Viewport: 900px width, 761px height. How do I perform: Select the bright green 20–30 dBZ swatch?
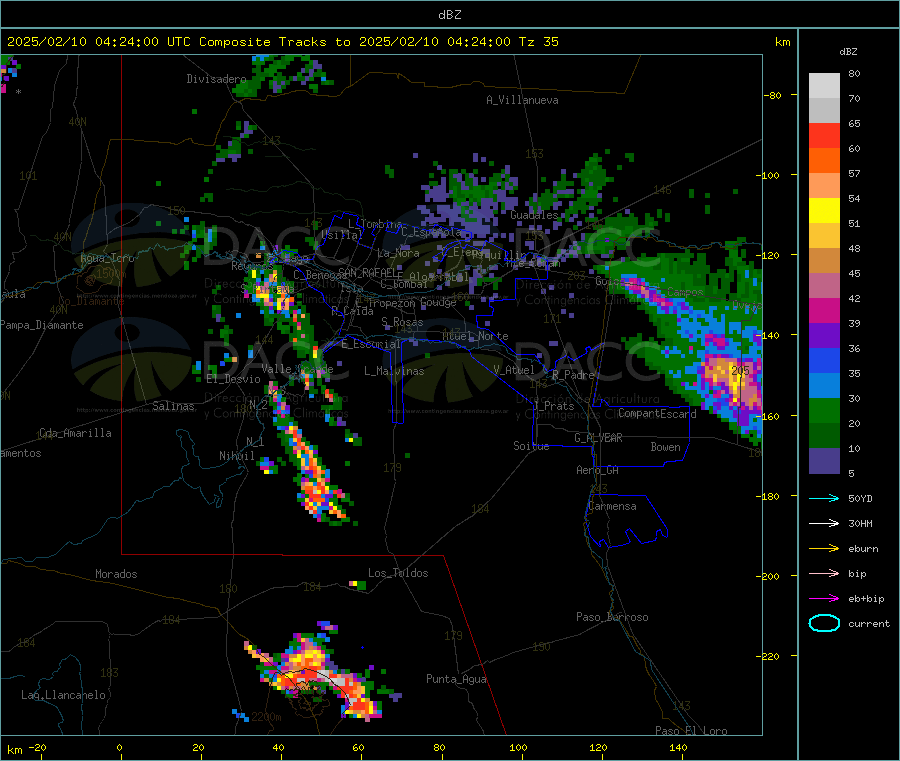coord(824,410)
